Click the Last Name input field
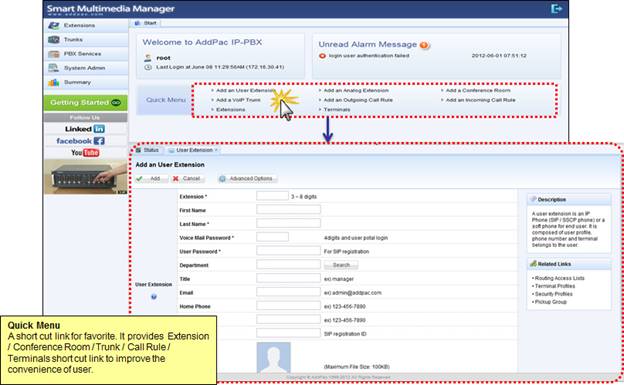The height and width of the screenshot is (385, 624). point(288,223)
